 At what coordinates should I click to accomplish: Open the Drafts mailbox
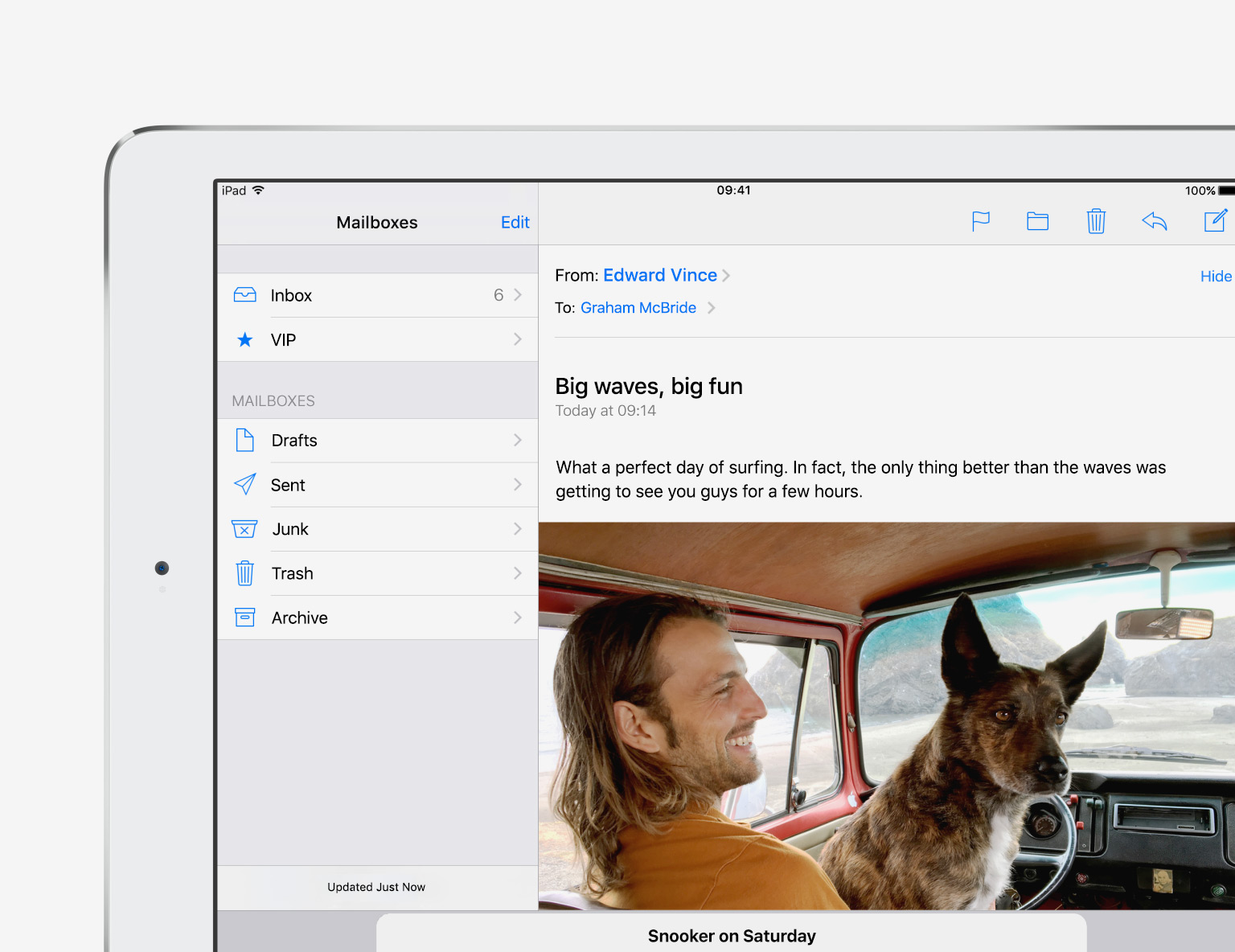[294, 441]
